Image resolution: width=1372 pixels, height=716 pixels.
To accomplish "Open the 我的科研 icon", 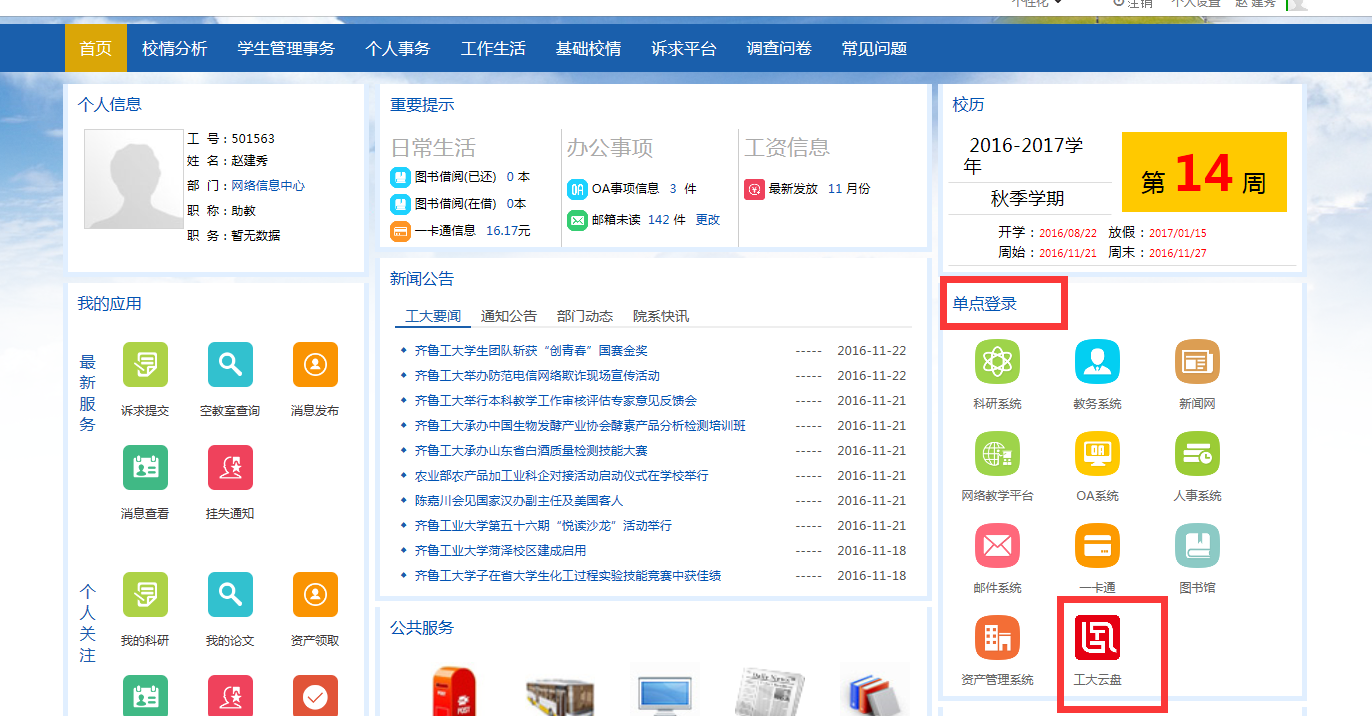I will (x=145, y=595).
